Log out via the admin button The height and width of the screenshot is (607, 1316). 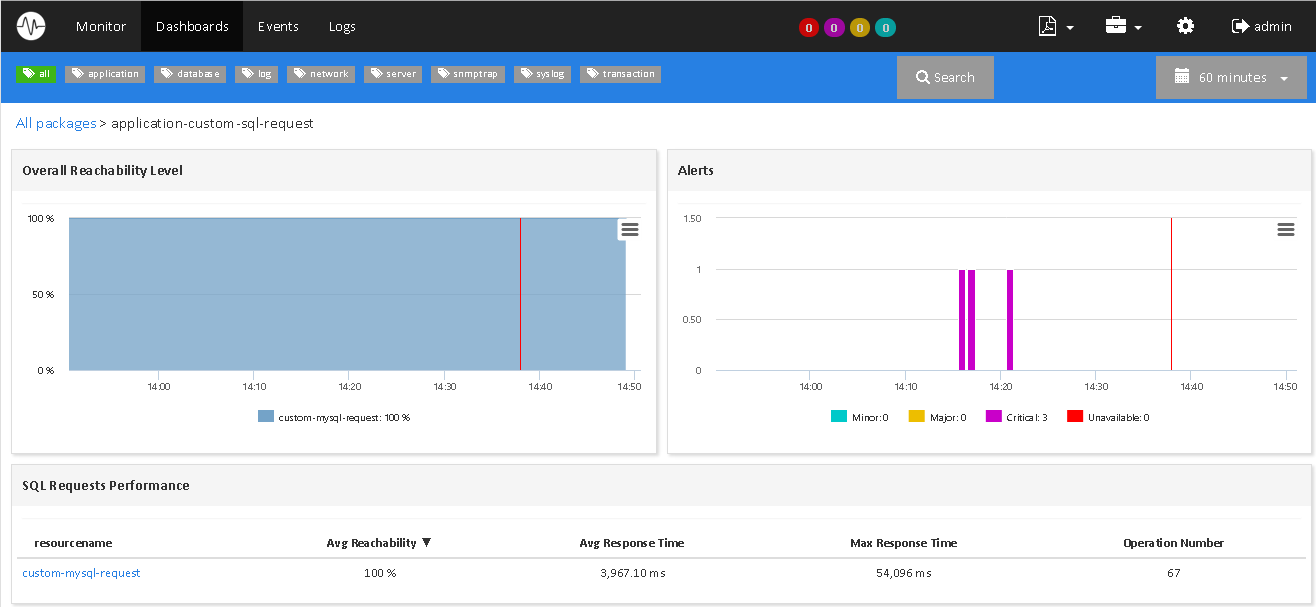[x=1262, y=26]
